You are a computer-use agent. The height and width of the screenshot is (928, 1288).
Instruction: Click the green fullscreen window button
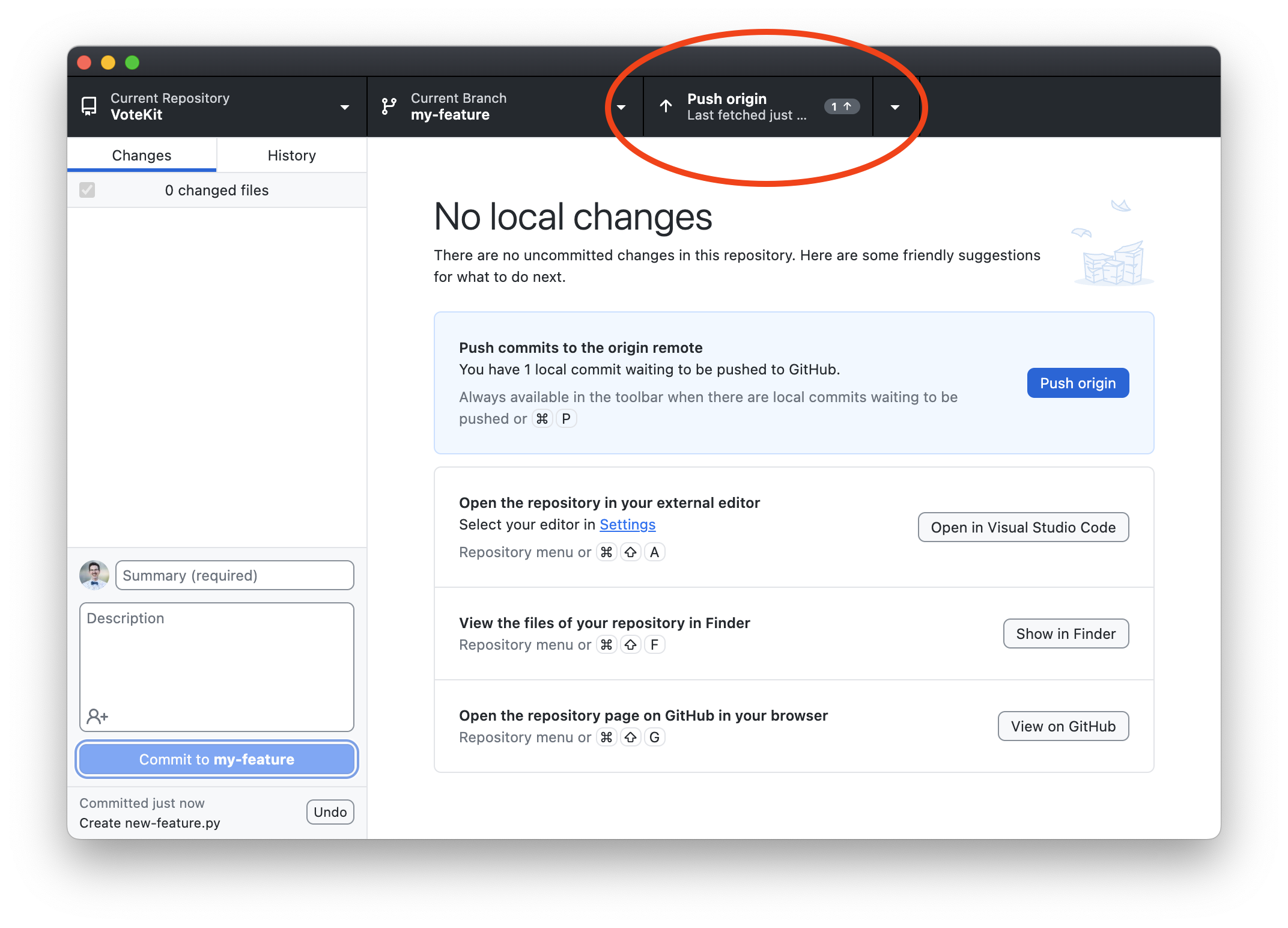132,63
